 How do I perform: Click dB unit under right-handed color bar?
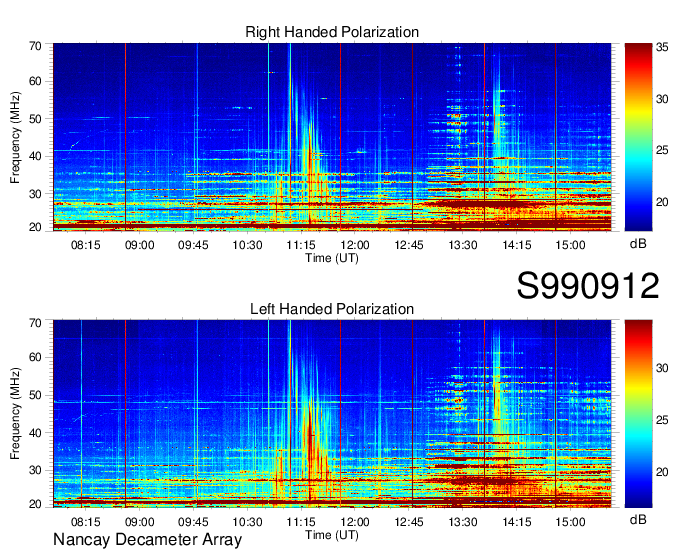[x=638, y=244]
